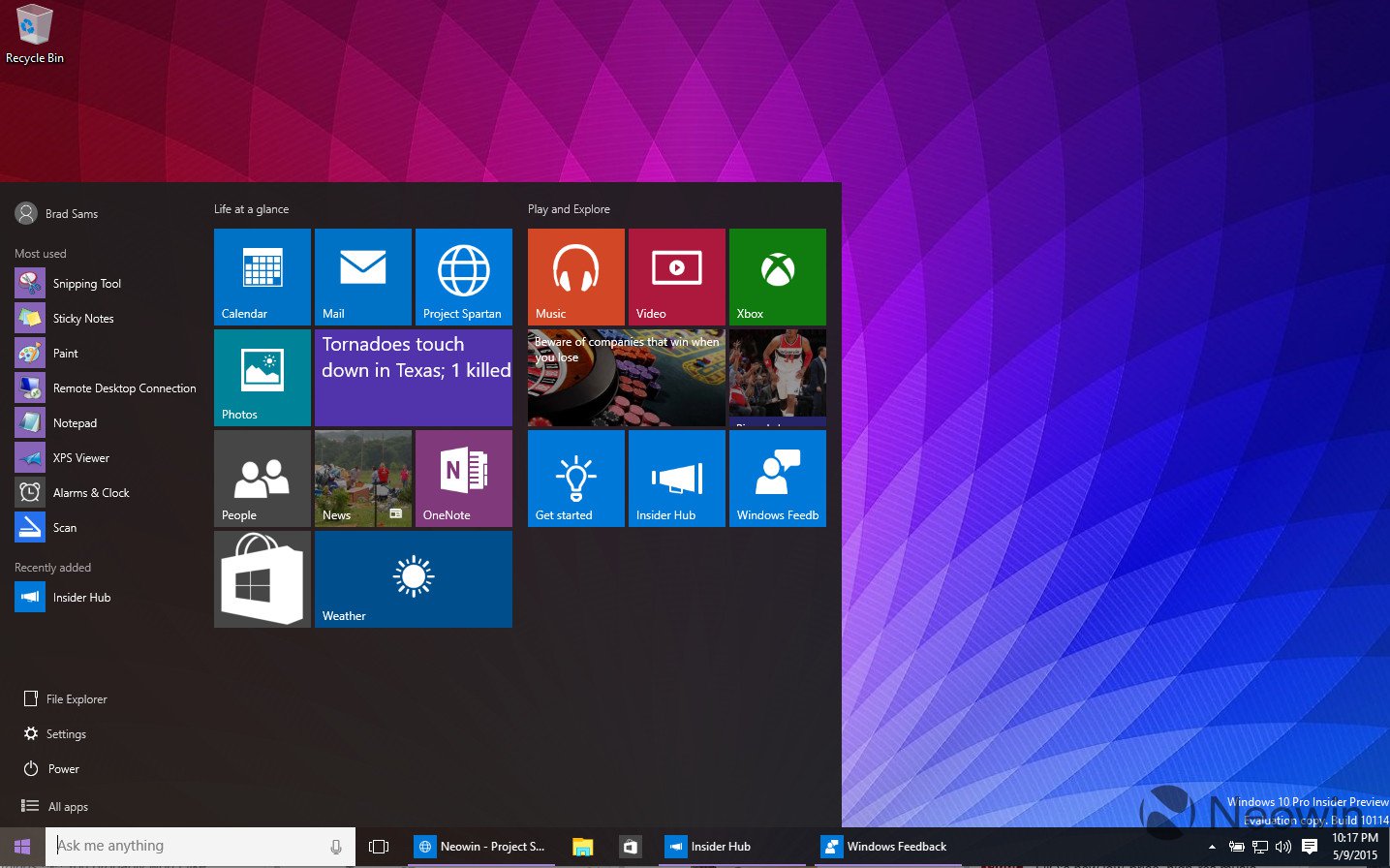
Task: Open Sticky Notes
Action: tap(82, 318)
